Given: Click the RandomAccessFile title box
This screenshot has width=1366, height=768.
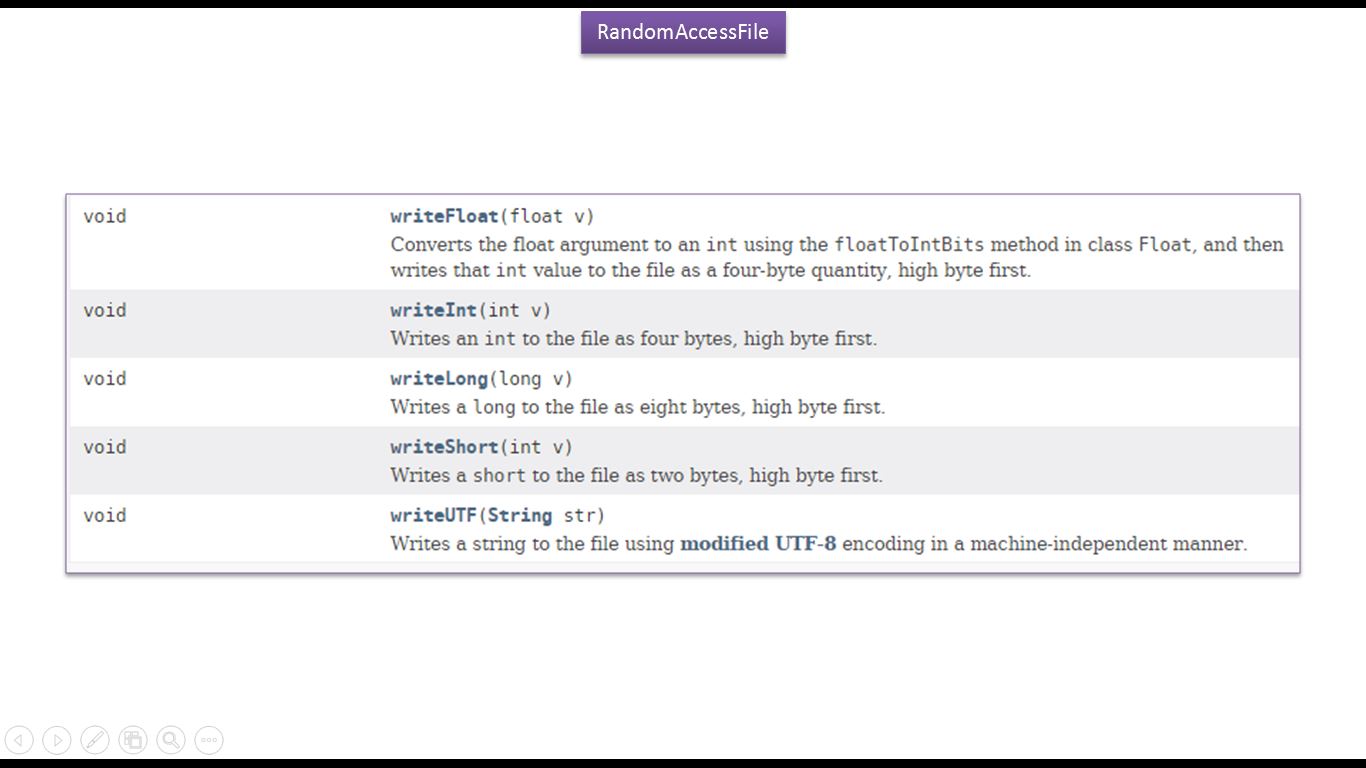Looking at the screenshot, I should [x=683, y=32].
